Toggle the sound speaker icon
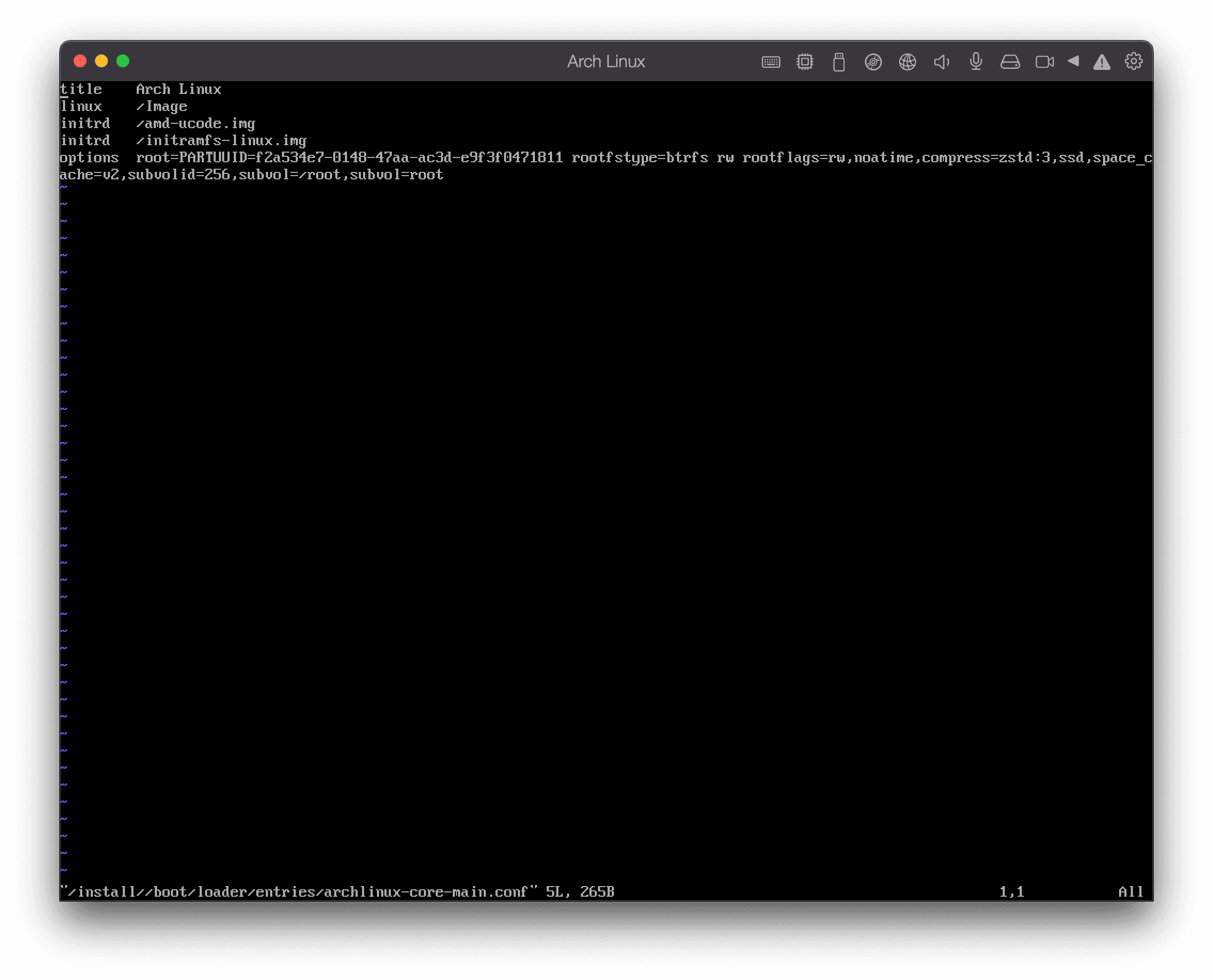1213x980 pixels. point(941,61)
